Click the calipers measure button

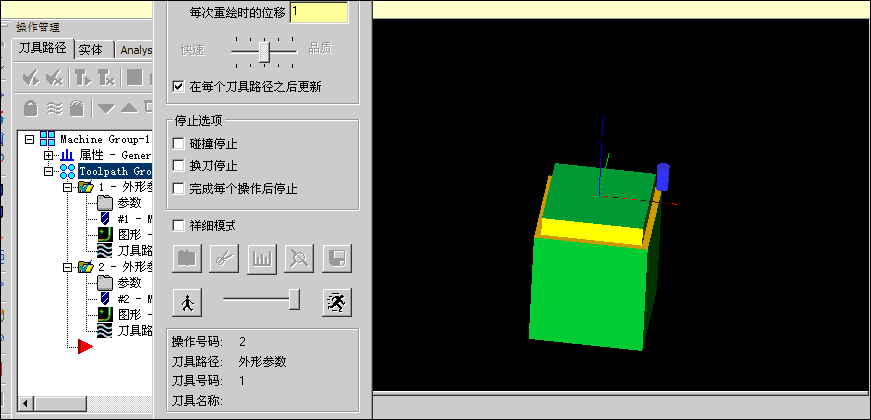point(224,258)
